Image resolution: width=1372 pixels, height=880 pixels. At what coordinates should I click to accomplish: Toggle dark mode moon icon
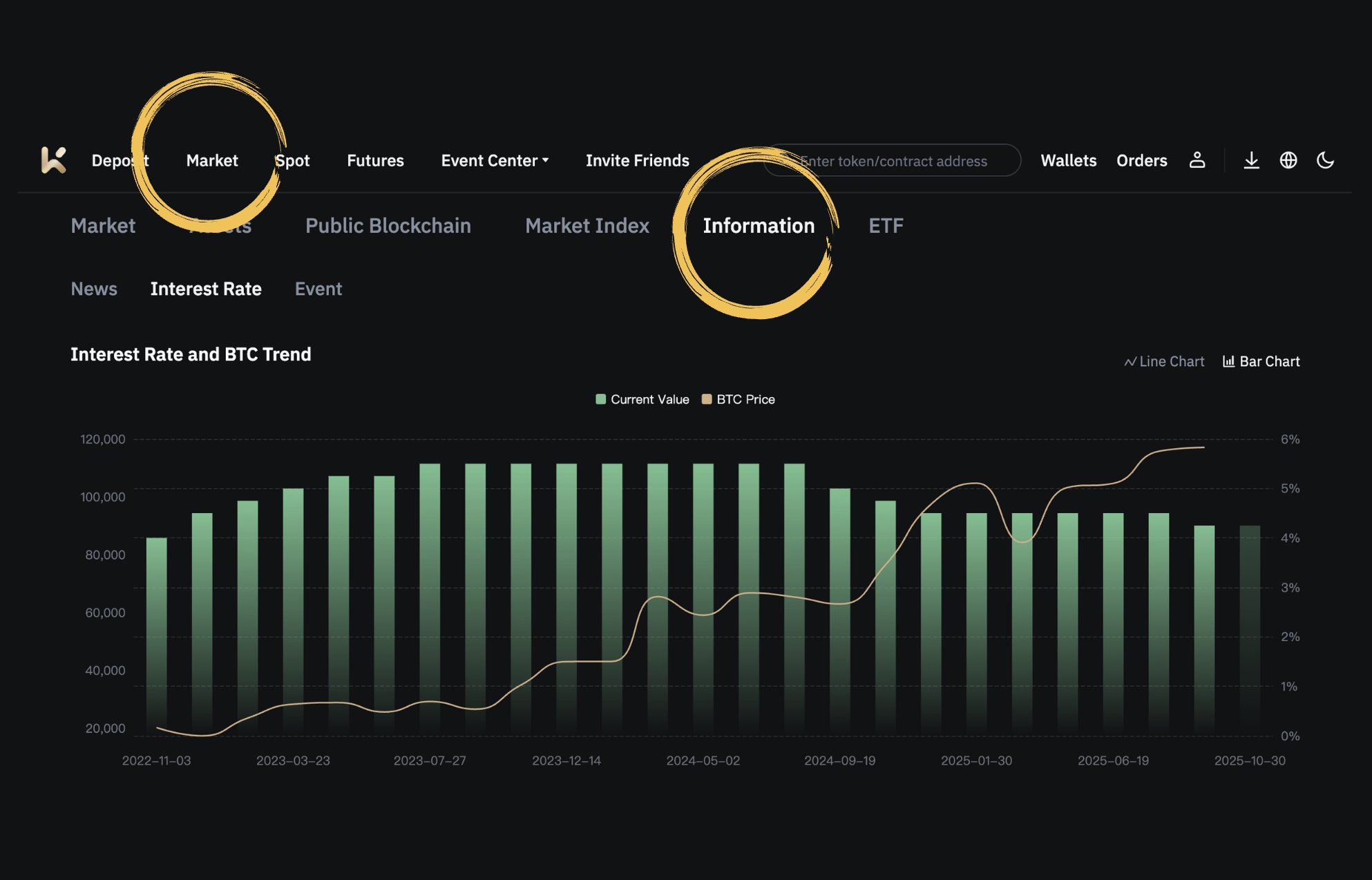(1325, 160)
